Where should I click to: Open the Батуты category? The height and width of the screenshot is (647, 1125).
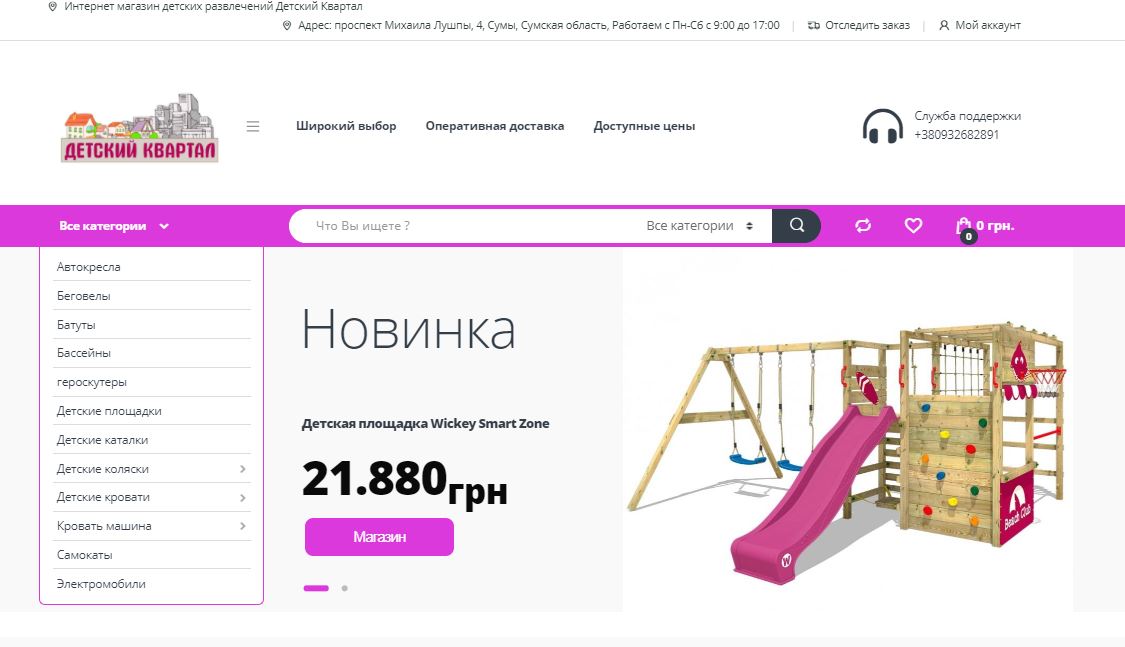pyautogui.click(x=76, y=325)
